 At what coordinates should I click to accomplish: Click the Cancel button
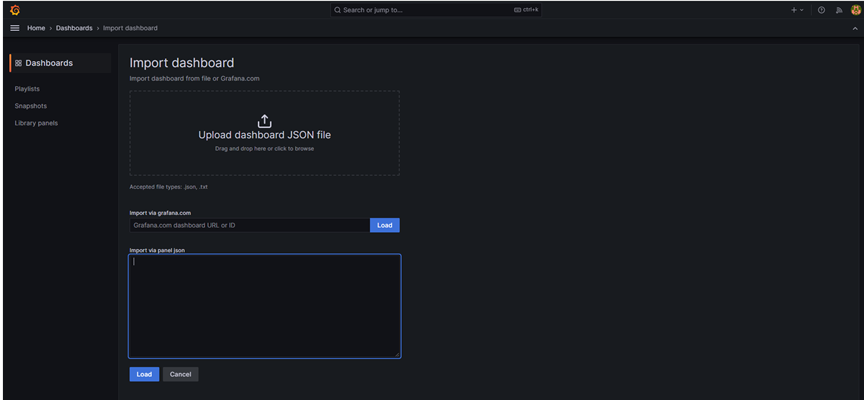click(180, 374)
